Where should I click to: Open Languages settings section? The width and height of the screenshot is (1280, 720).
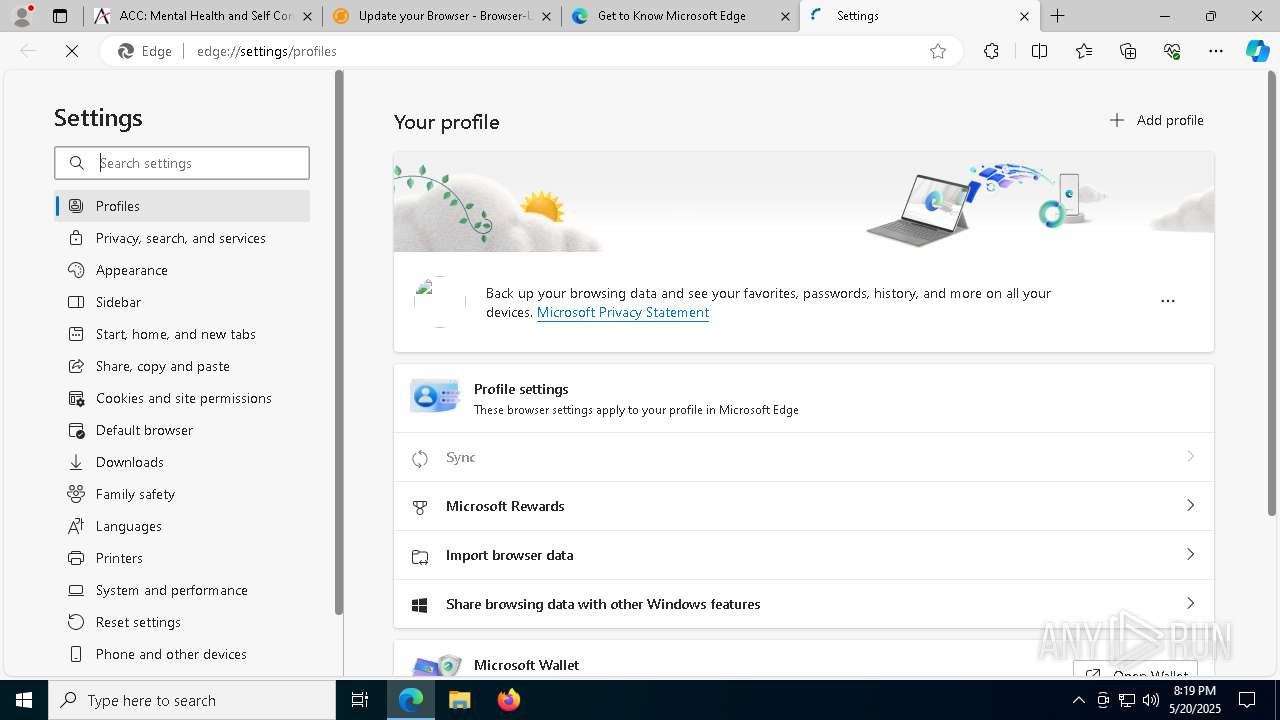pos(182,526)
